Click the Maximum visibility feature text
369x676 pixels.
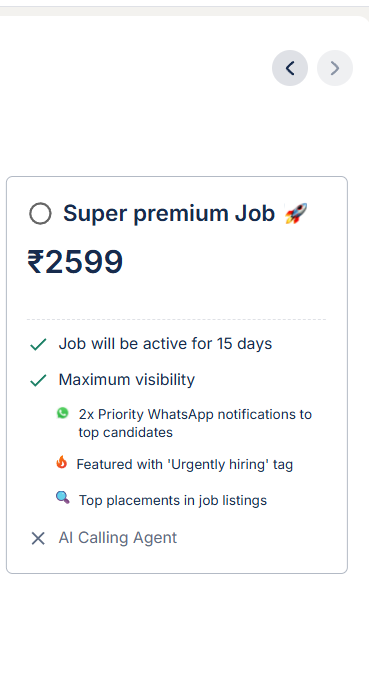click(x=127, y=379)
